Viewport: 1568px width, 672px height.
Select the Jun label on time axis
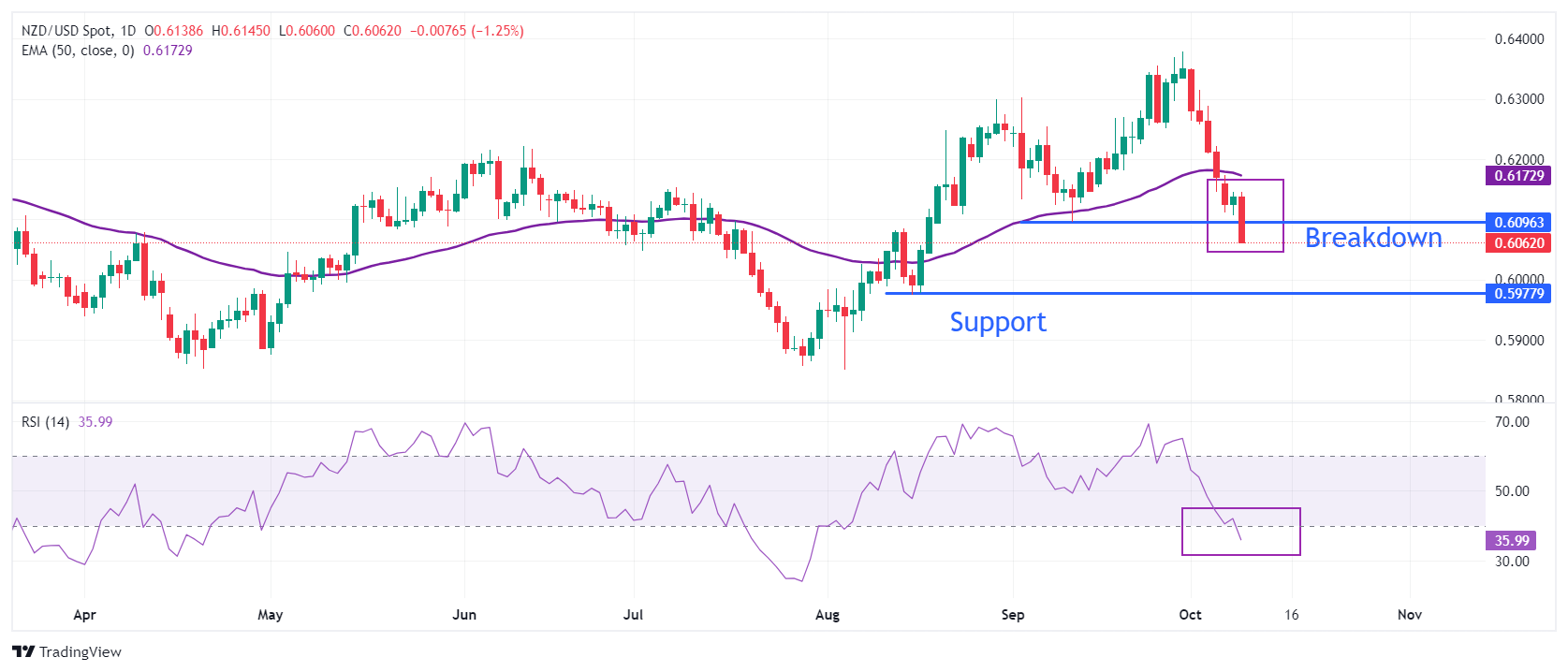(x=464, y=615)
